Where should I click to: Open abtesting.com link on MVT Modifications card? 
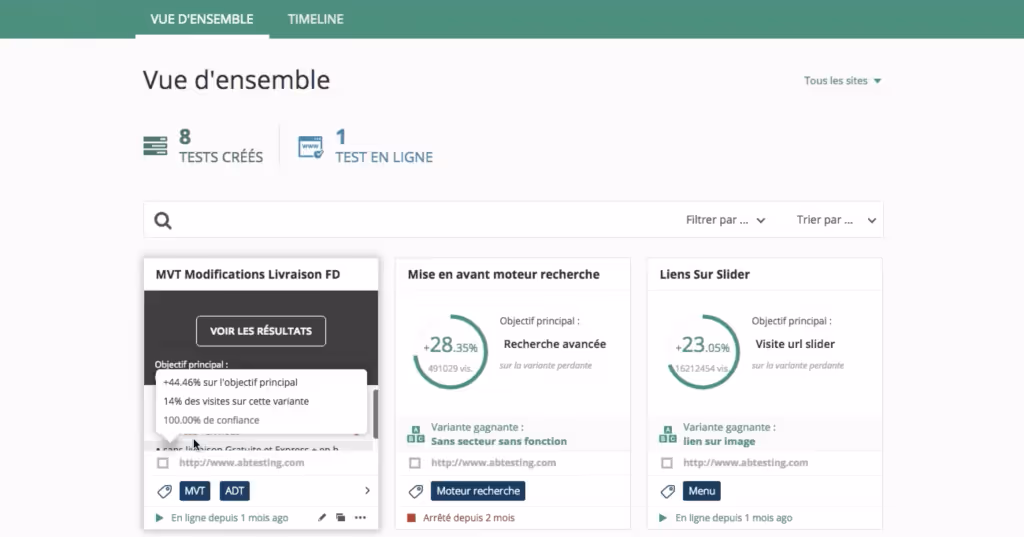[x=242, y=463]
